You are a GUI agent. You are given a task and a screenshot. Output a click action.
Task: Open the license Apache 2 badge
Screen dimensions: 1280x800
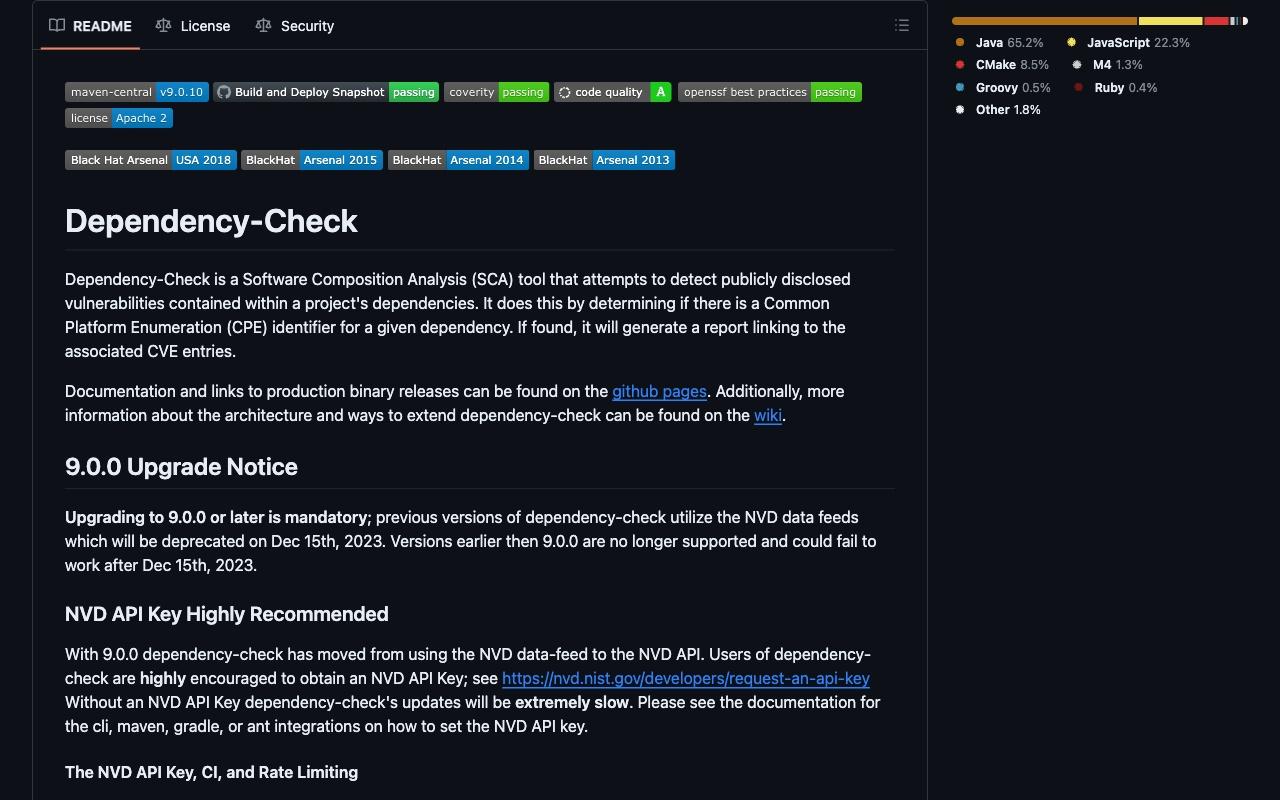pyautogui.click(x=119, y=118)
